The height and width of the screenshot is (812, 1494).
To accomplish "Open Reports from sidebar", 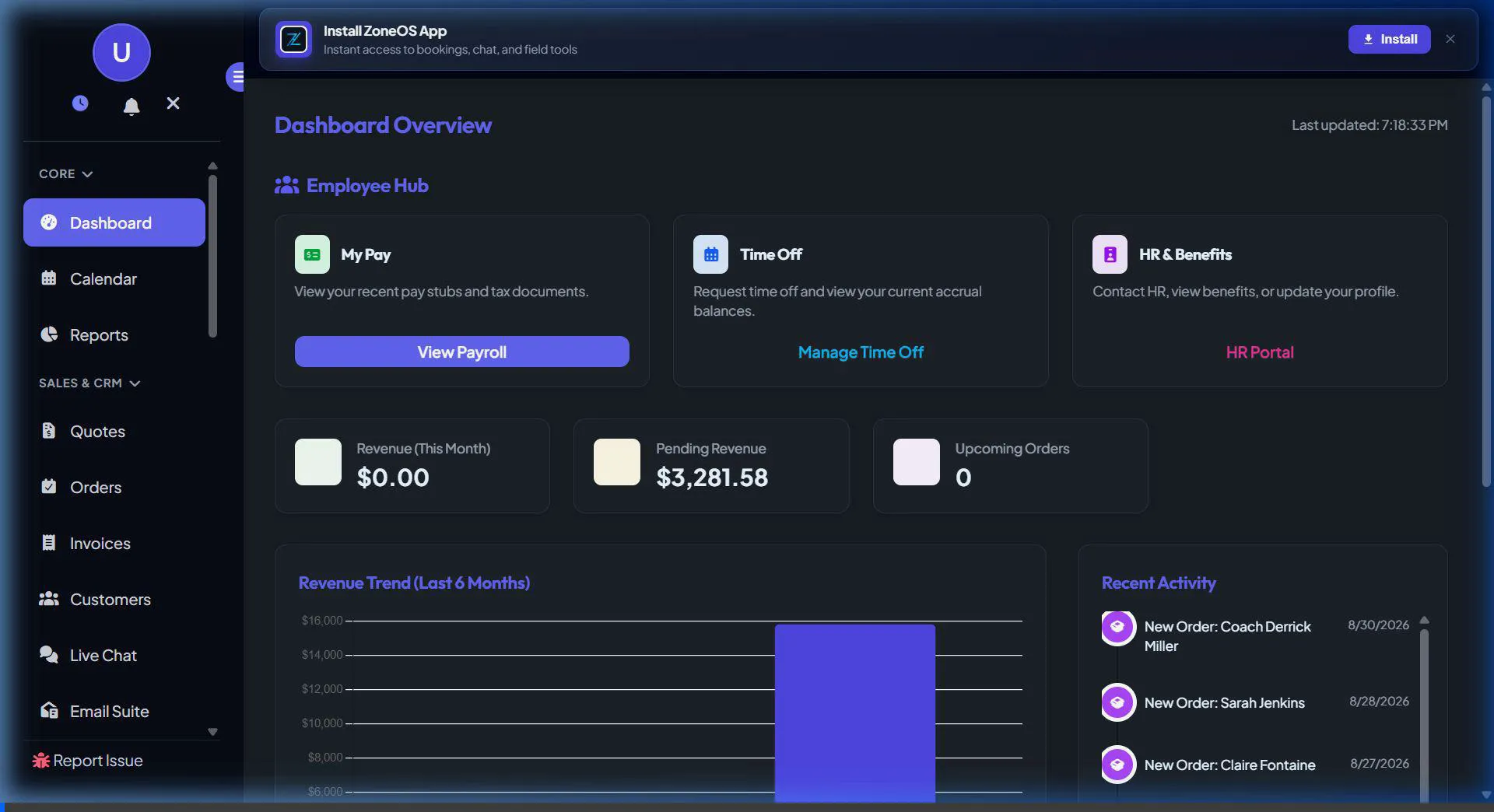I will [x=114, y=334].
